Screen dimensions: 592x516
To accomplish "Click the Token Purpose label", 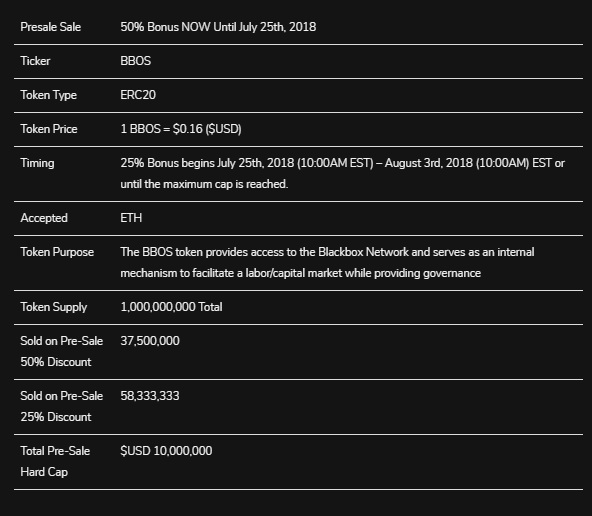I will (x=57, y=252).
